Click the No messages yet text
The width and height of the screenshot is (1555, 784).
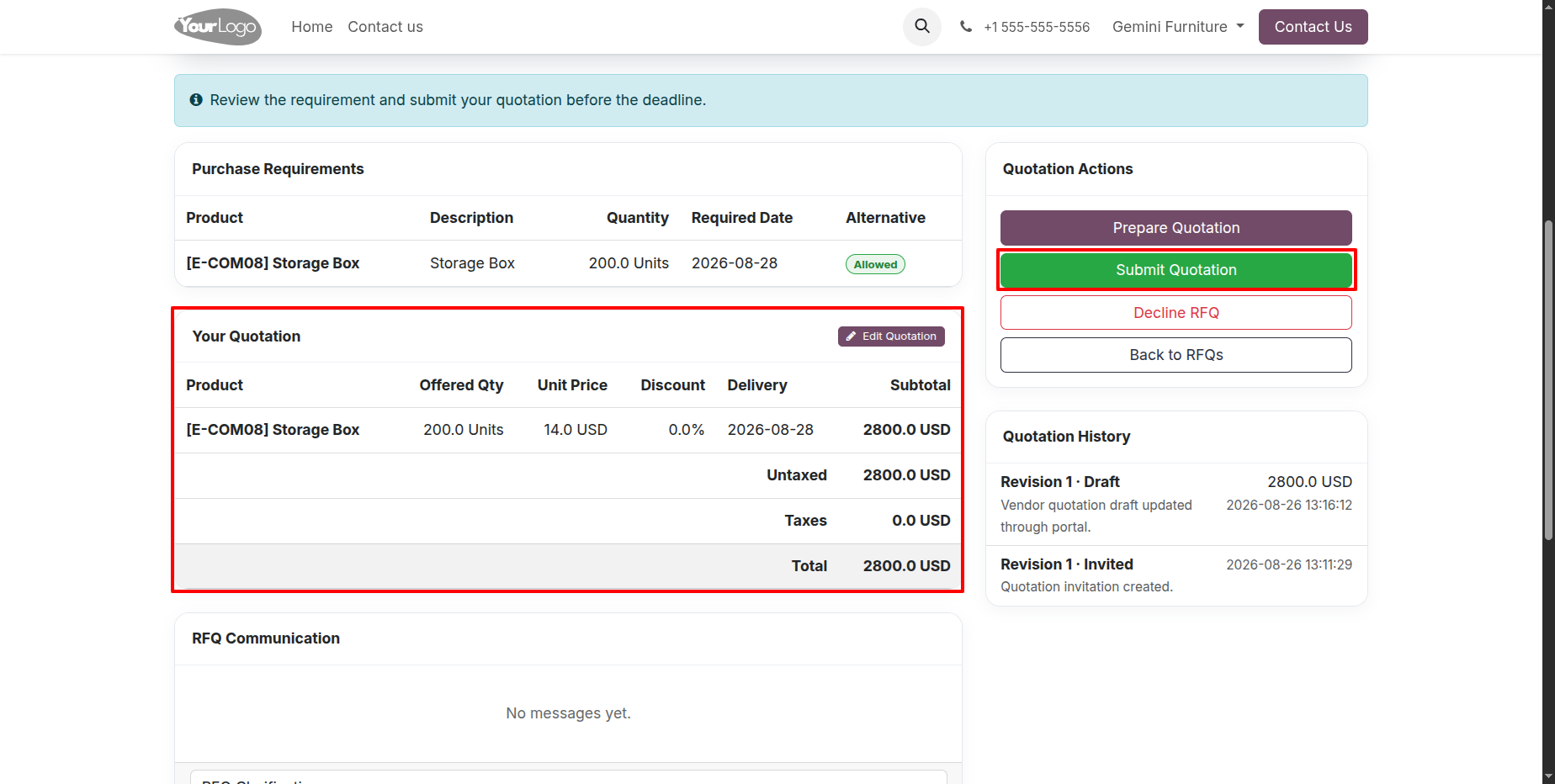(x=568, y=713)
